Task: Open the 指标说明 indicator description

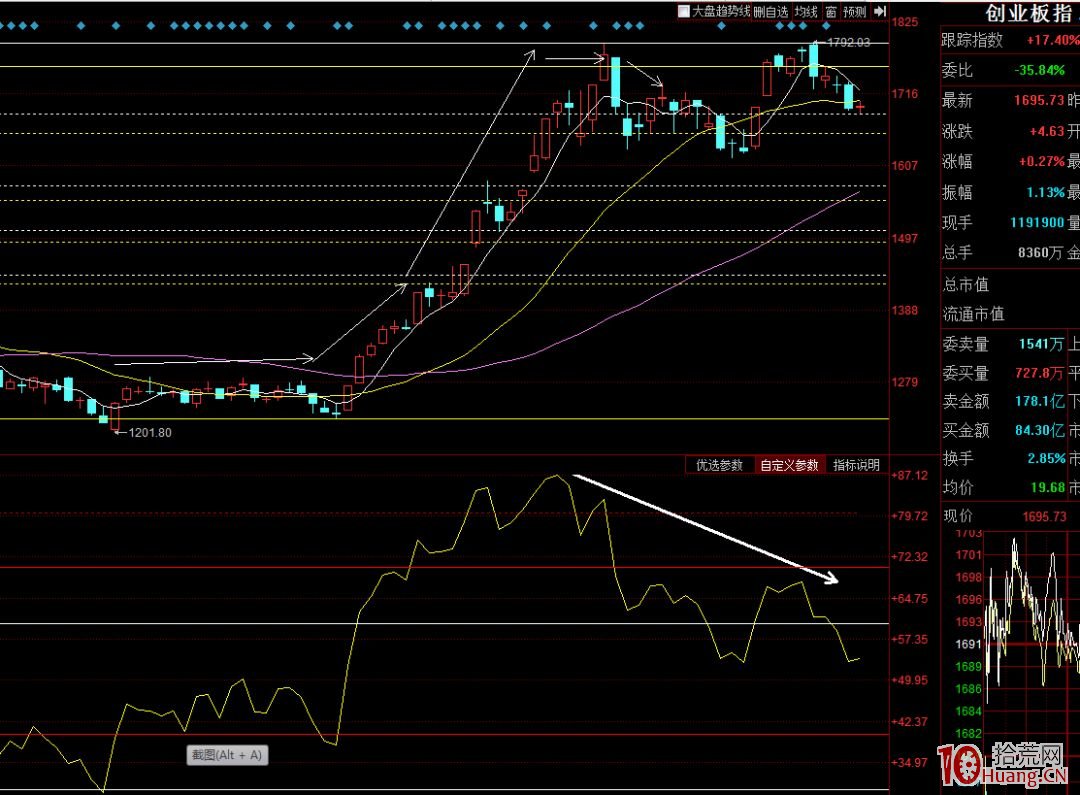Action: tap(856, 465)
